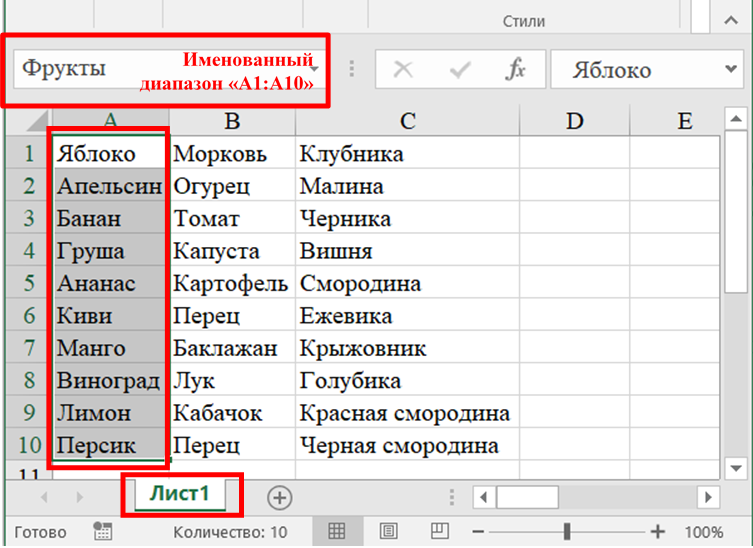Click the cell containing Малина
The height and width of the screenshot is (548, 753).
(408, 185)
